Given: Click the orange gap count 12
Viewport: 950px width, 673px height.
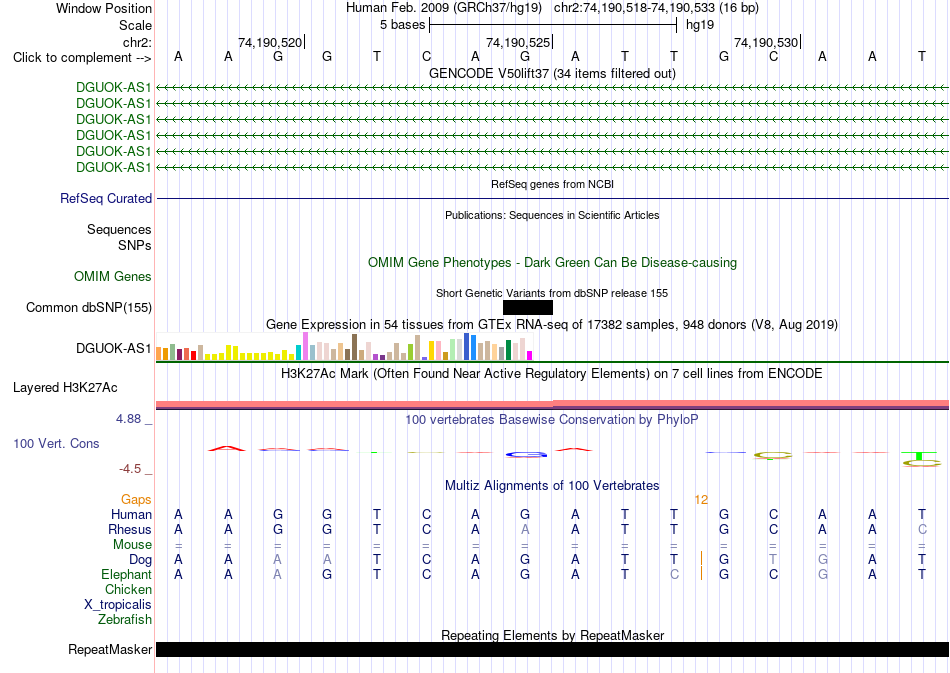Looking at the screenshot, I should 701,500.
